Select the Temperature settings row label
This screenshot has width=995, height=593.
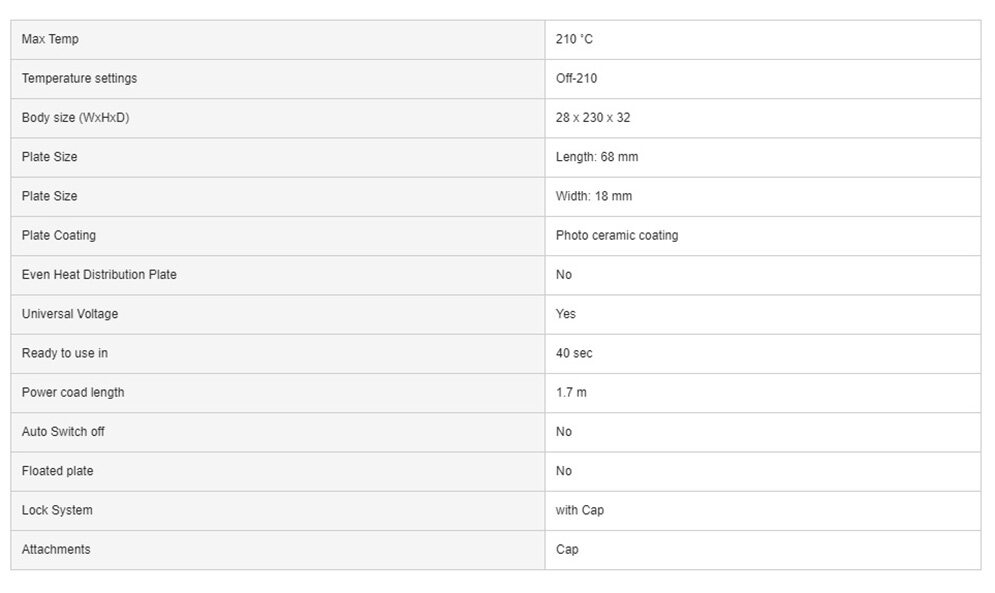79,78
